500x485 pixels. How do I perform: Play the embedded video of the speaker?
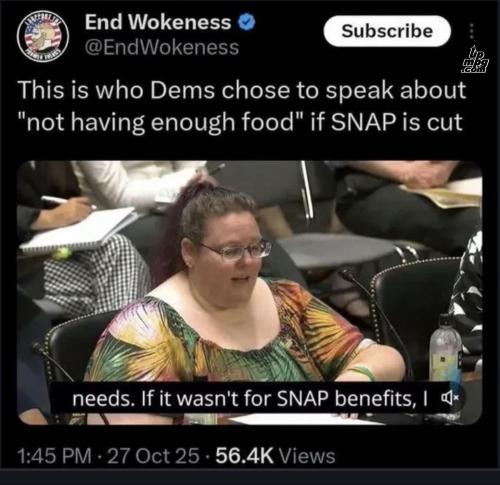(249, 293)
